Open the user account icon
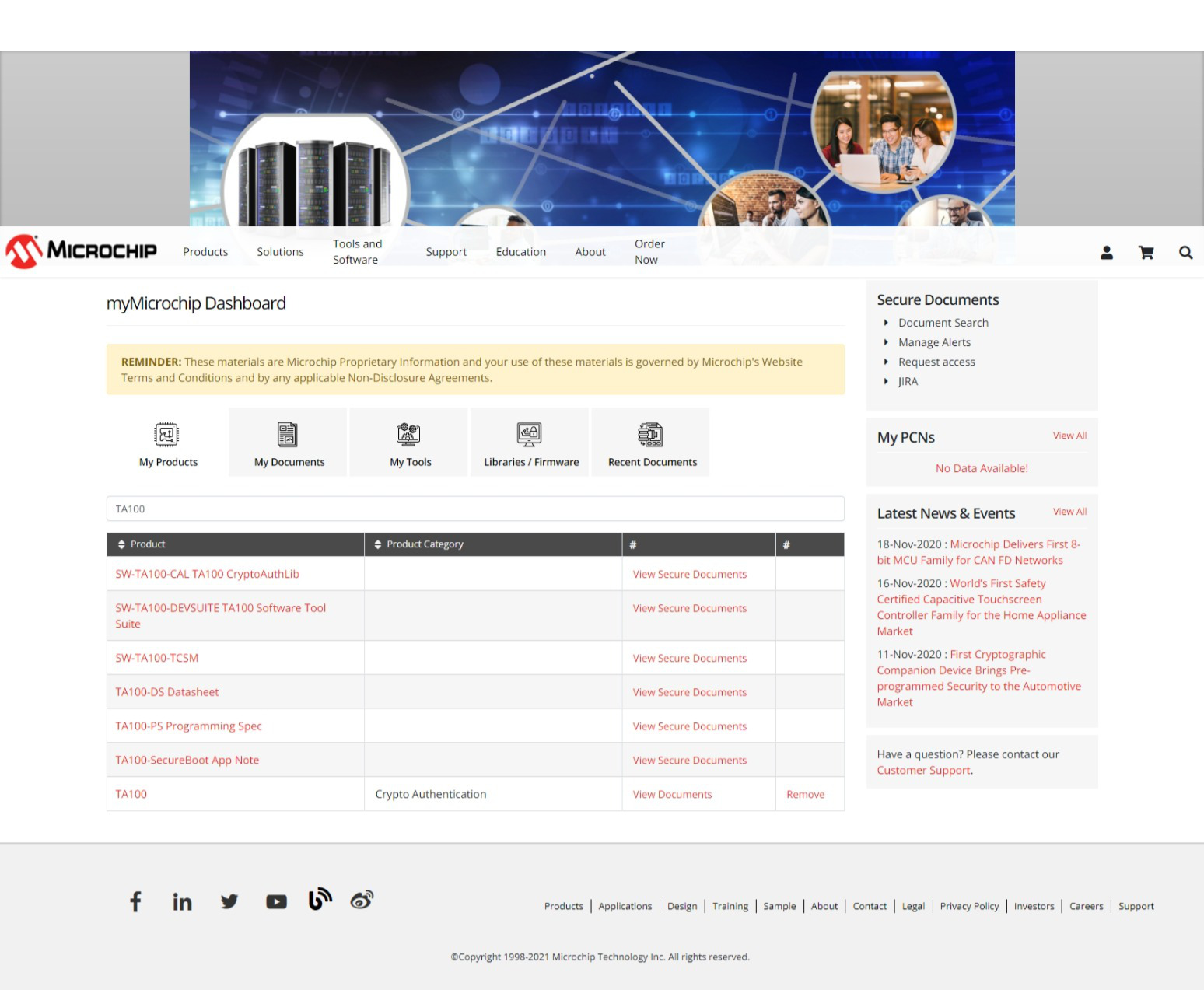This screenshot has height=990, width=1204. coord(1107,253)
